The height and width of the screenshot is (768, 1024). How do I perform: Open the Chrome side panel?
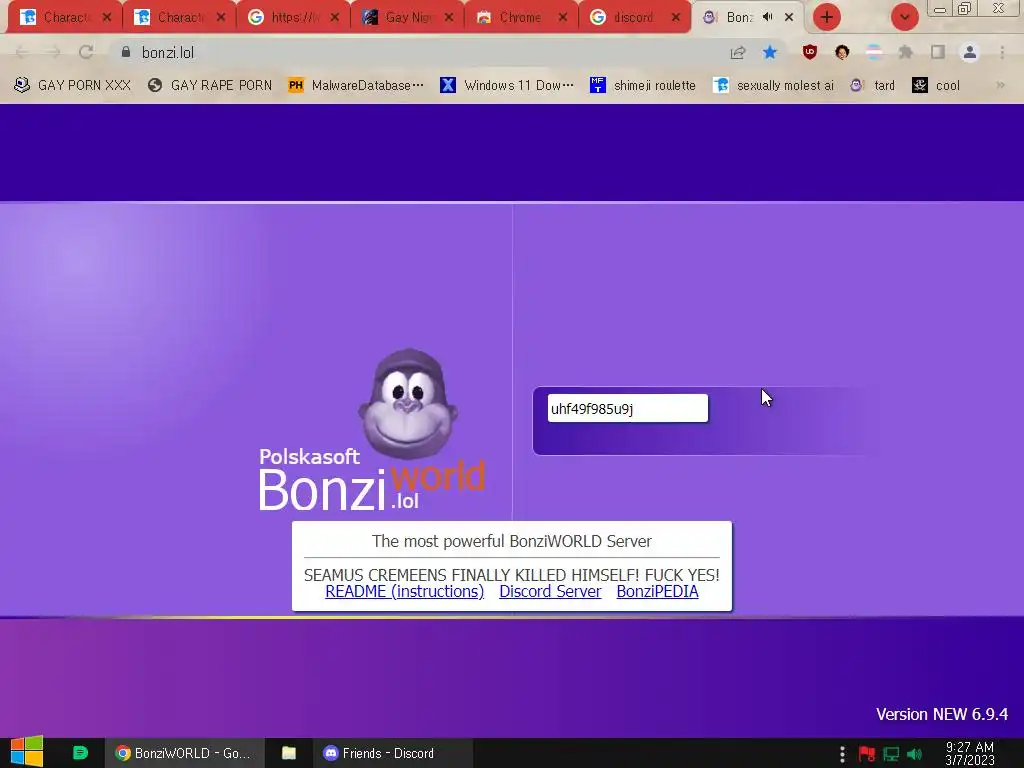click(938, 52)
